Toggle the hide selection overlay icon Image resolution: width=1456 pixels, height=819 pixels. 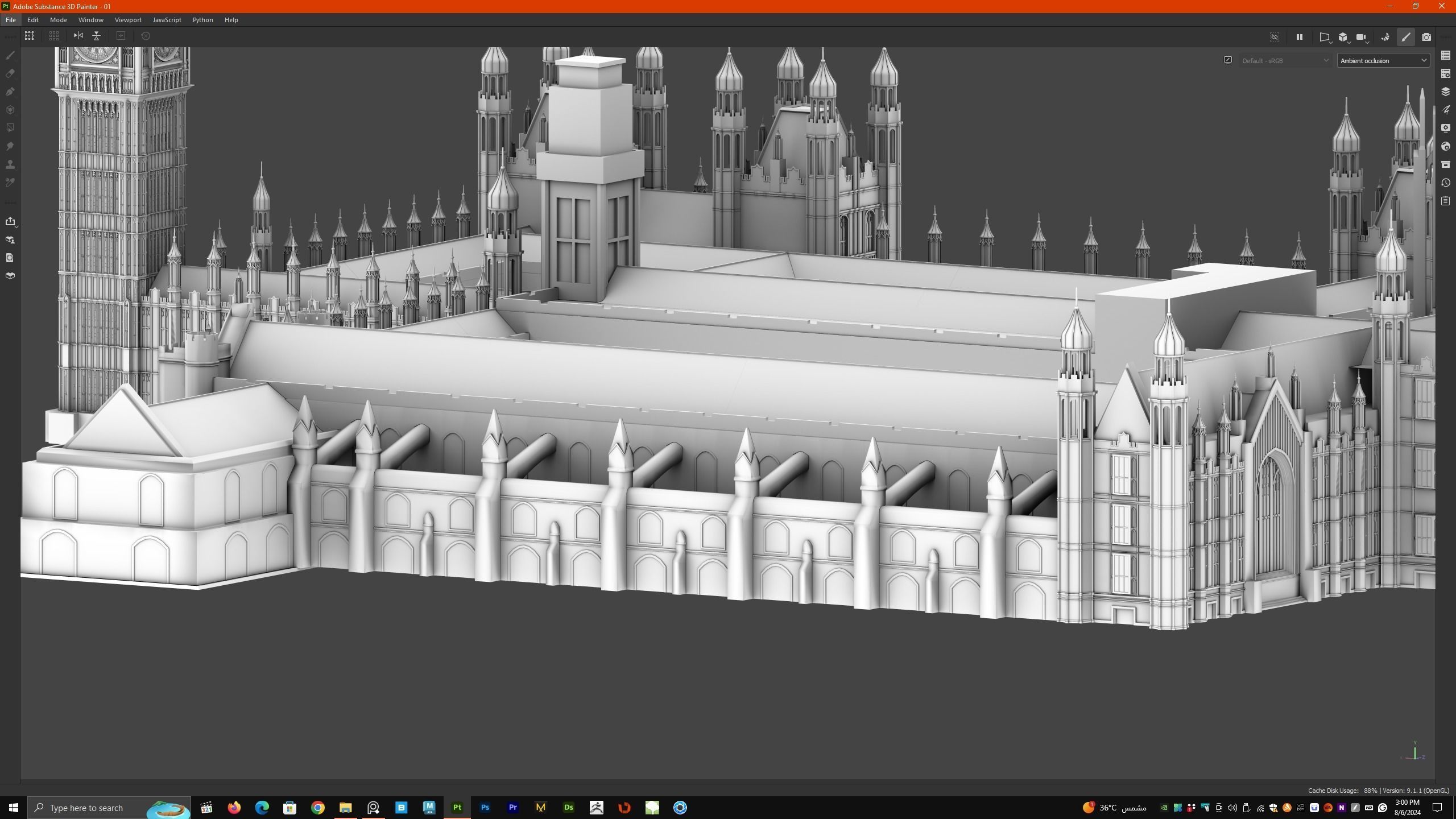click(1275, 37)
